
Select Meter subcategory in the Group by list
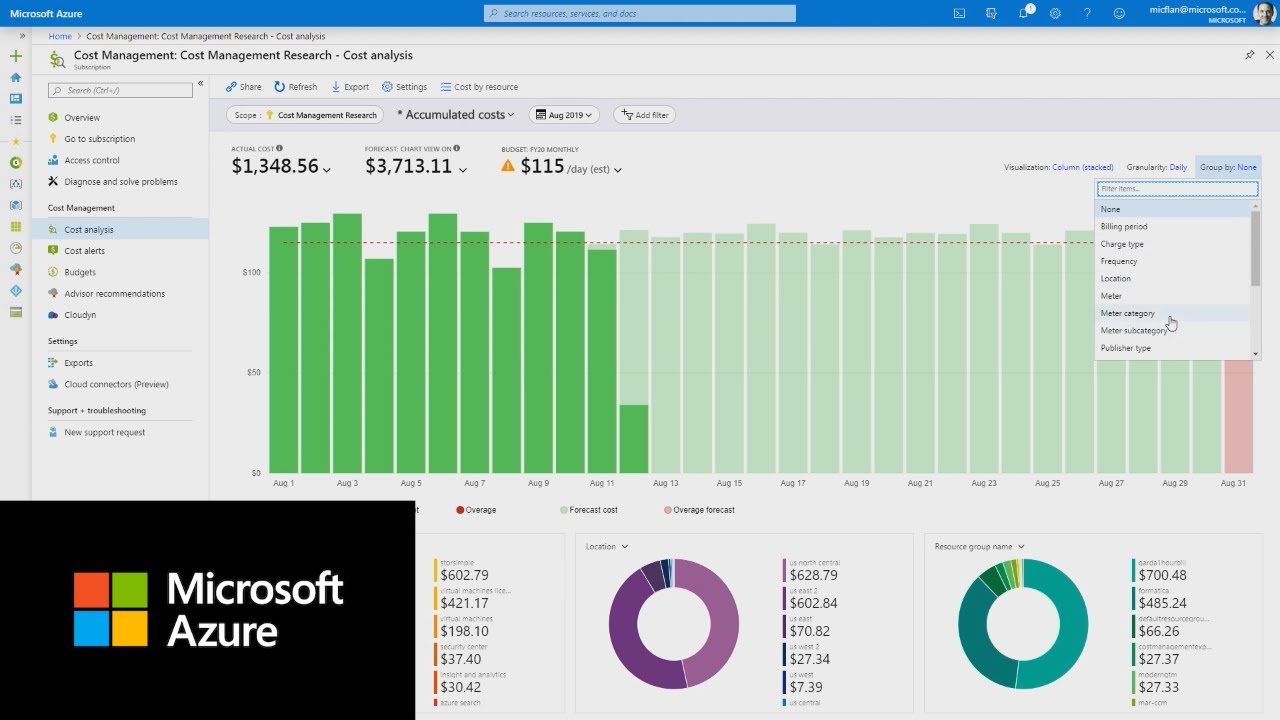(1172, 331)
